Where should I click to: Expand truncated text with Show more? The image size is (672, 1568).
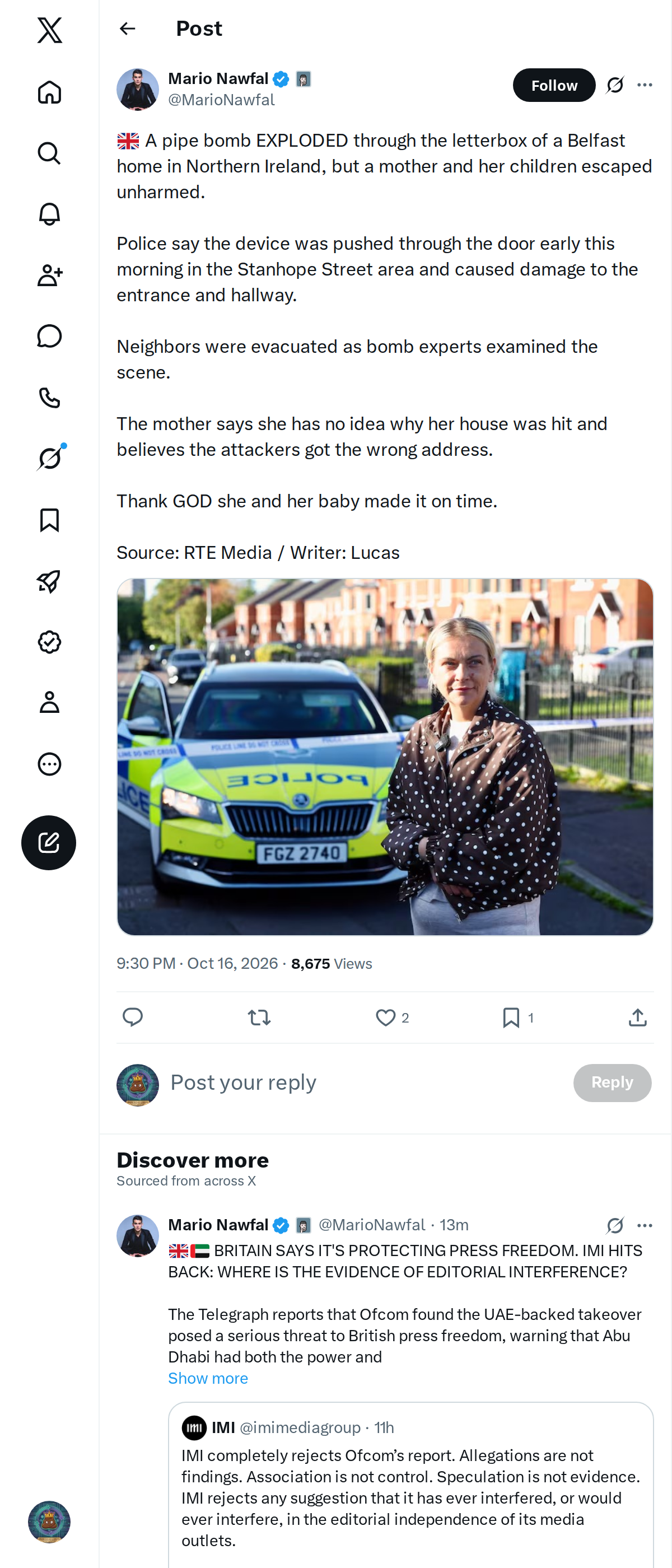pos(208,1378)
